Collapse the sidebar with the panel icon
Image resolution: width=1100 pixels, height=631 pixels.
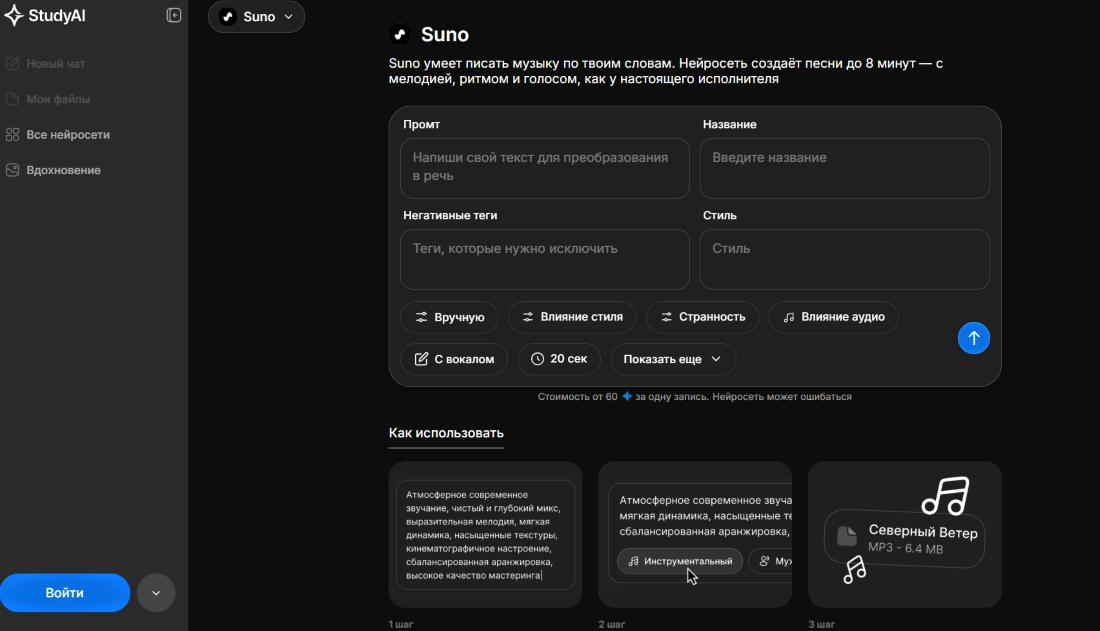coord(173,15)
